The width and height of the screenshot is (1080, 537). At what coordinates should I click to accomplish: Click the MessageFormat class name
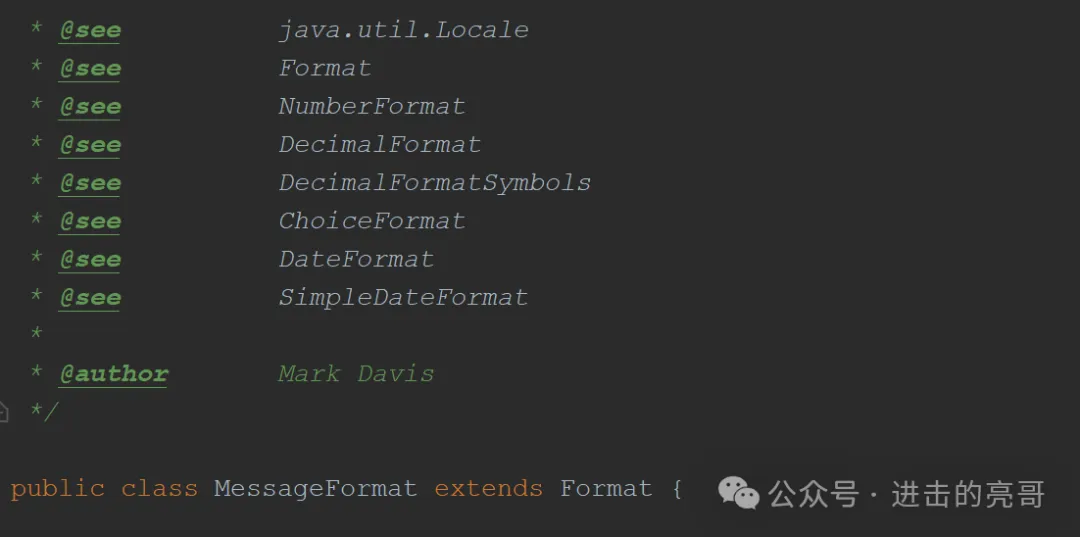[315, 489]
